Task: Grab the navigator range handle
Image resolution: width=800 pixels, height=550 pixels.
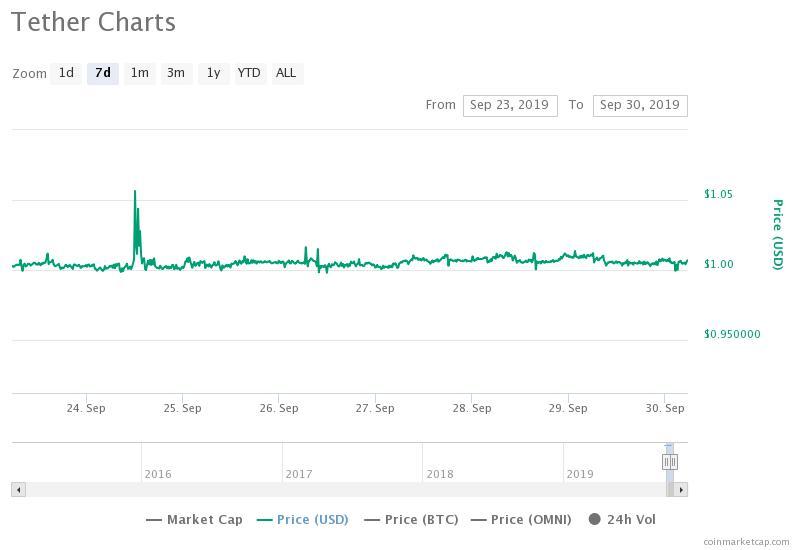Action: coord(669,462)
